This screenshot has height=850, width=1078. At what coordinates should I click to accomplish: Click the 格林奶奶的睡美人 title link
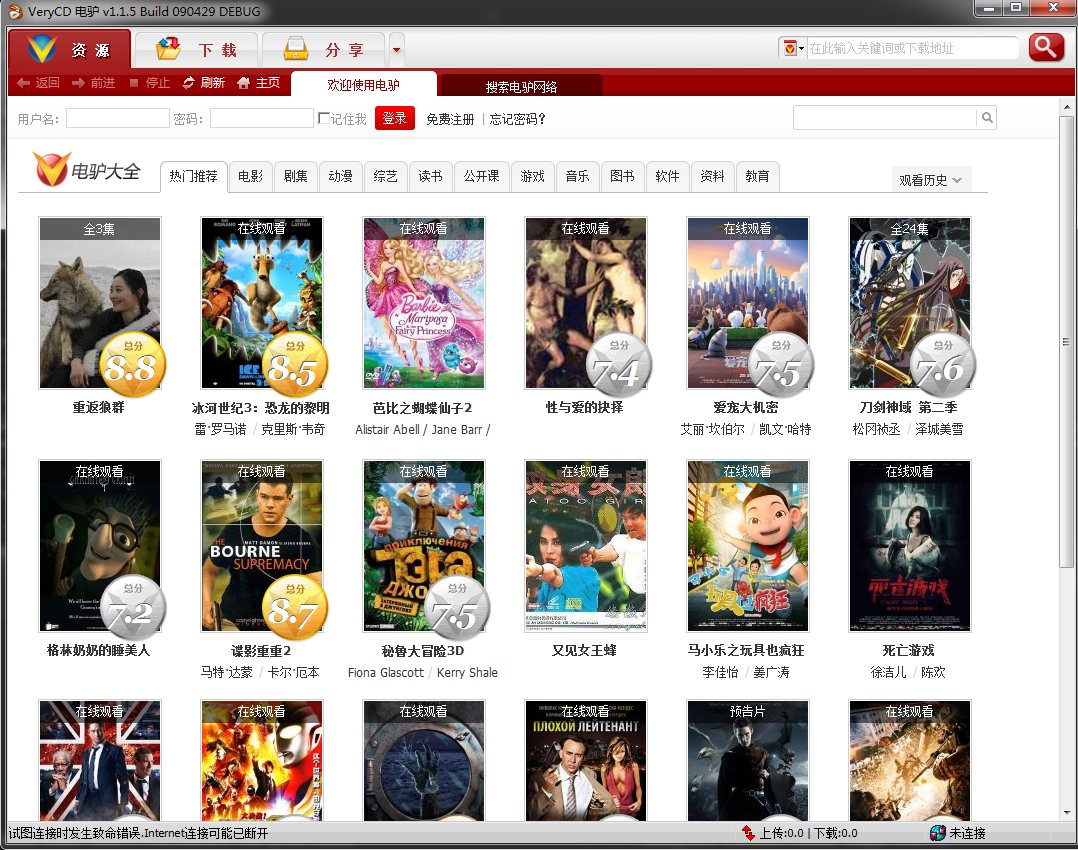pyautogui.click(x=98, y=651)
